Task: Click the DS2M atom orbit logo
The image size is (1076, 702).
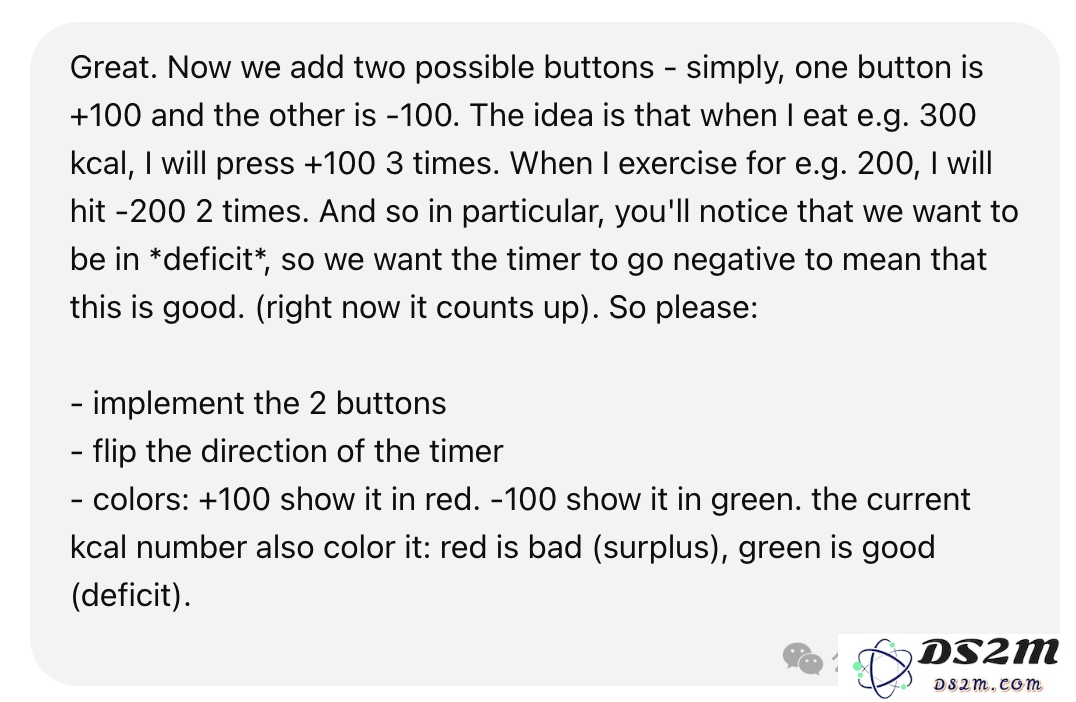Action: [882, 666]
